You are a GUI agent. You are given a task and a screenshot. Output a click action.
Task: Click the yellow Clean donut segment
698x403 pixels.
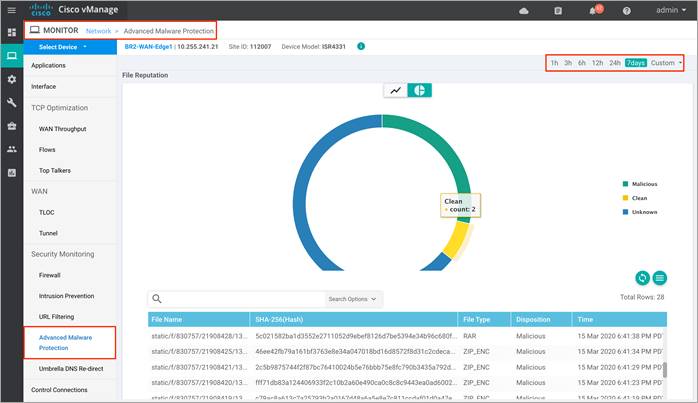[457, 239]
